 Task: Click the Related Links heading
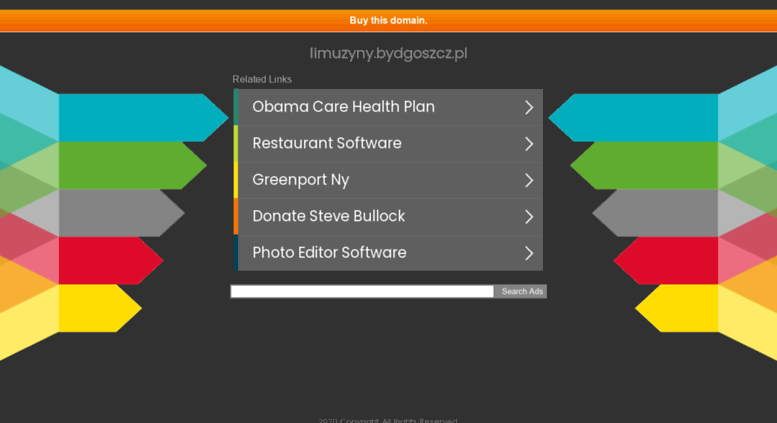click(262, 79)
